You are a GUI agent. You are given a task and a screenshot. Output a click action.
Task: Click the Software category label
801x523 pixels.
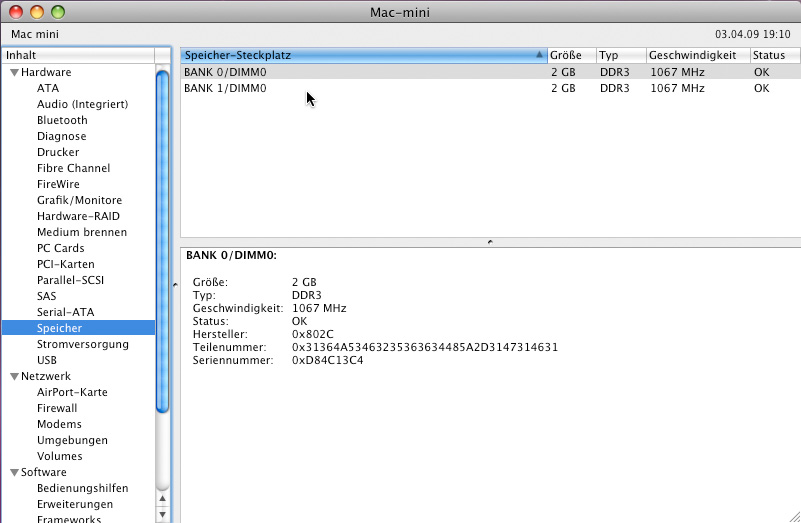click(43, 472)
